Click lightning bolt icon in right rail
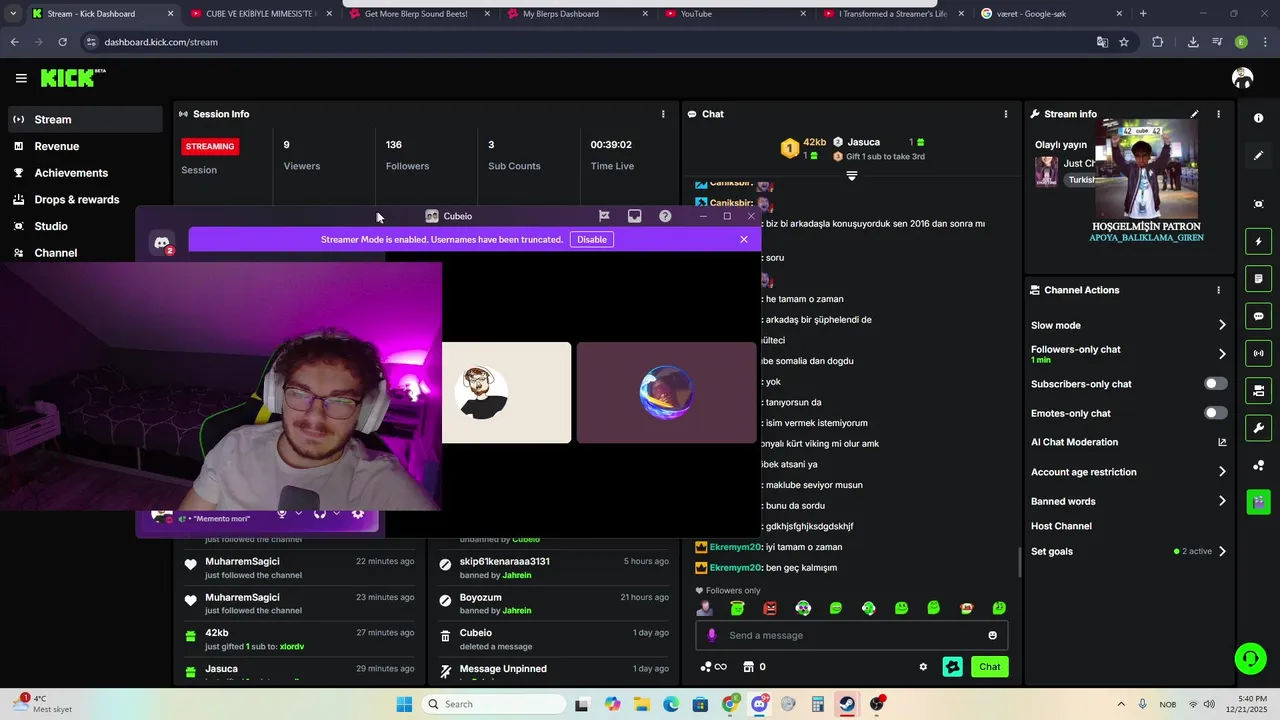 (x=1258, y=241)
